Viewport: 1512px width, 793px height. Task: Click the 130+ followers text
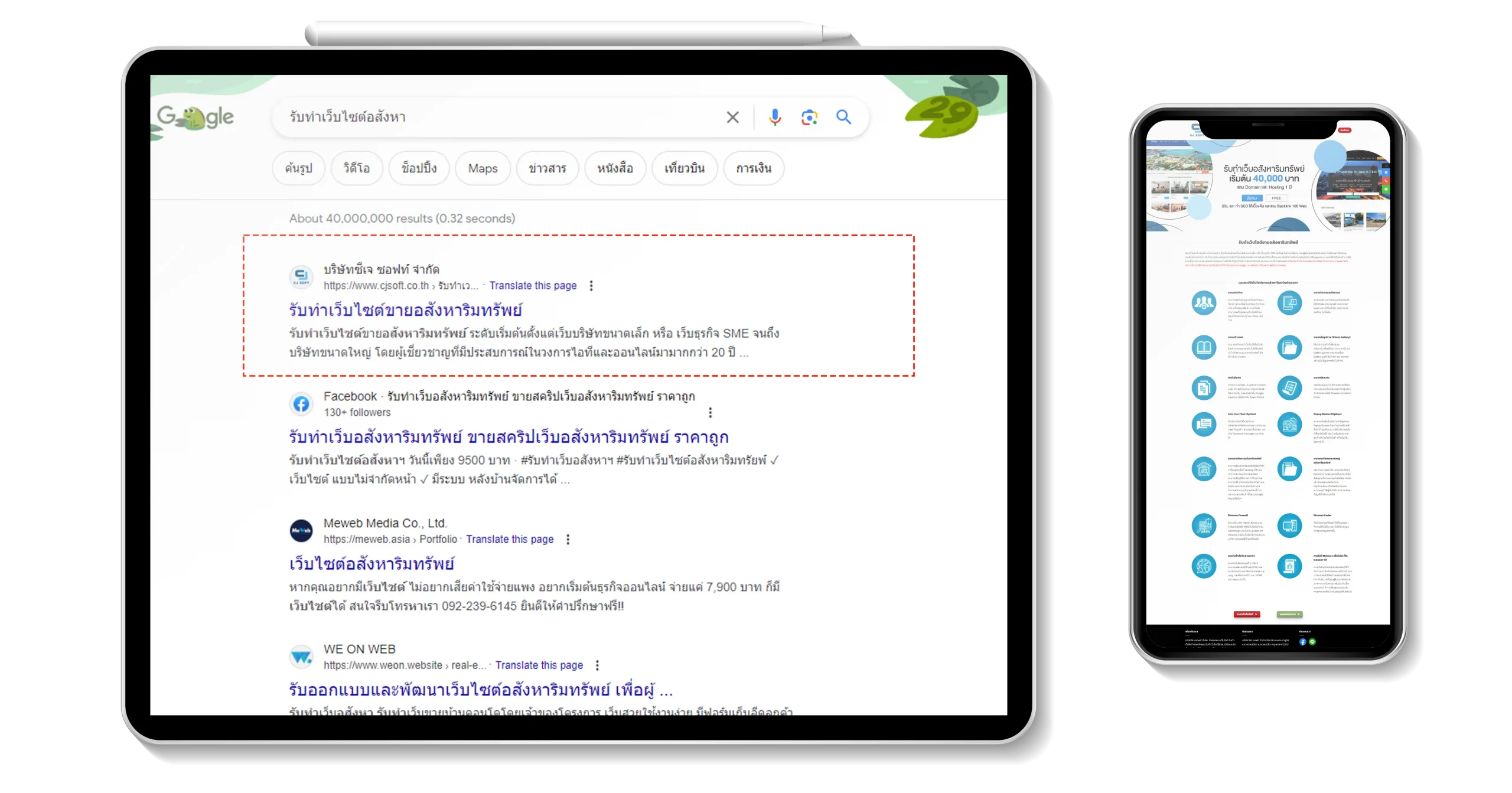pos(357,412)
